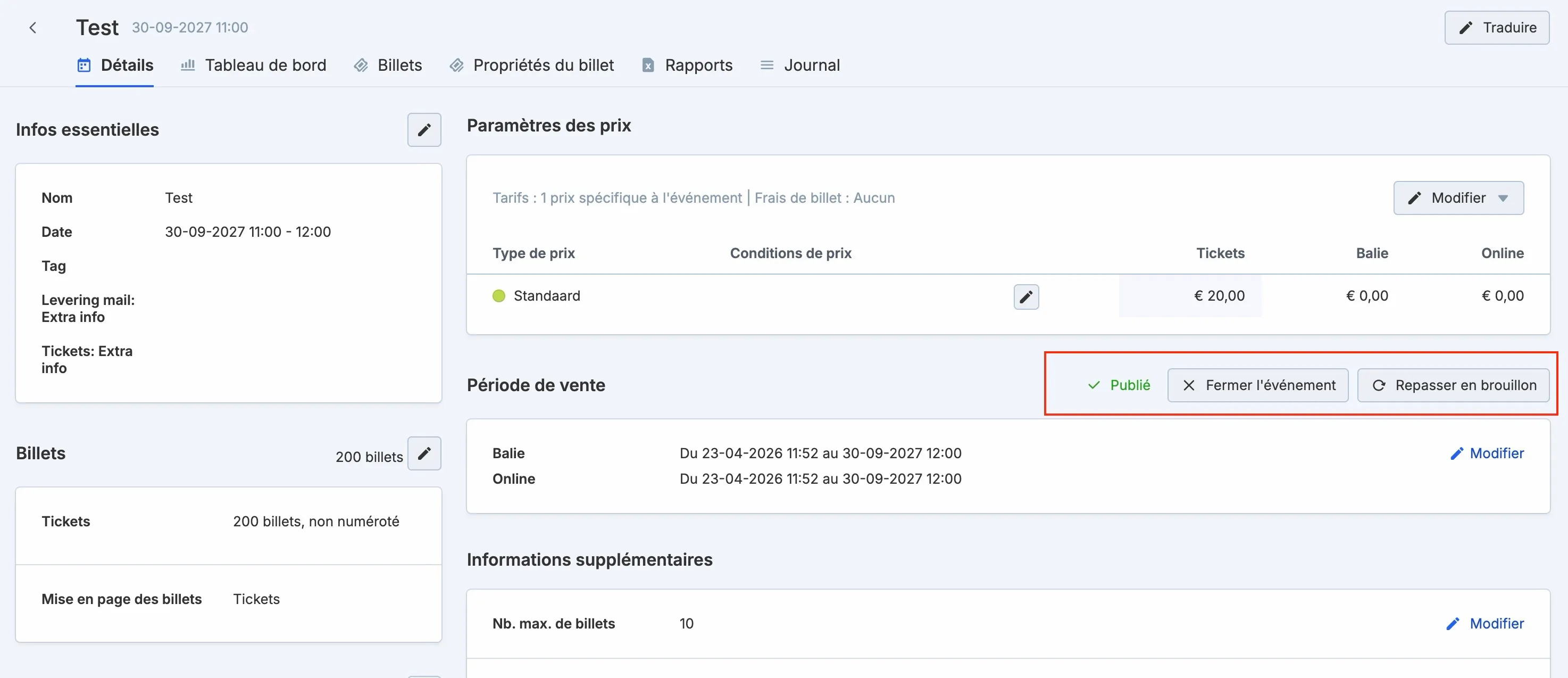Click '200 billets, non numéroté' value
Viewport: 1568px width, 678px height.
pyautogui.click(x=316, y=522)
